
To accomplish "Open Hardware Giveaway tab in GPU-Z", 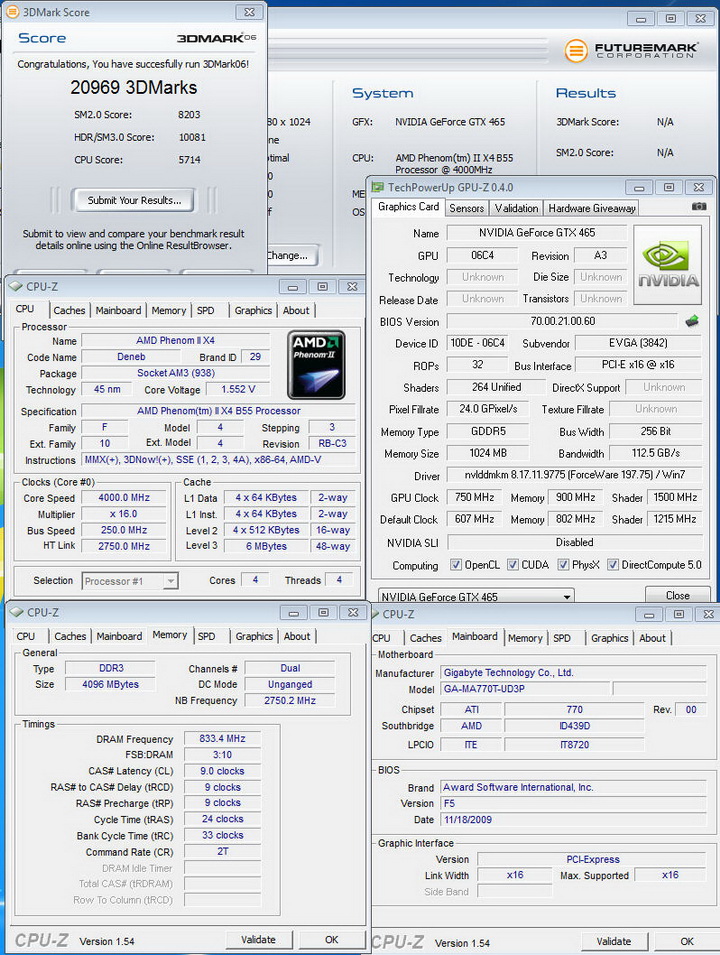I will pos(591,208).
